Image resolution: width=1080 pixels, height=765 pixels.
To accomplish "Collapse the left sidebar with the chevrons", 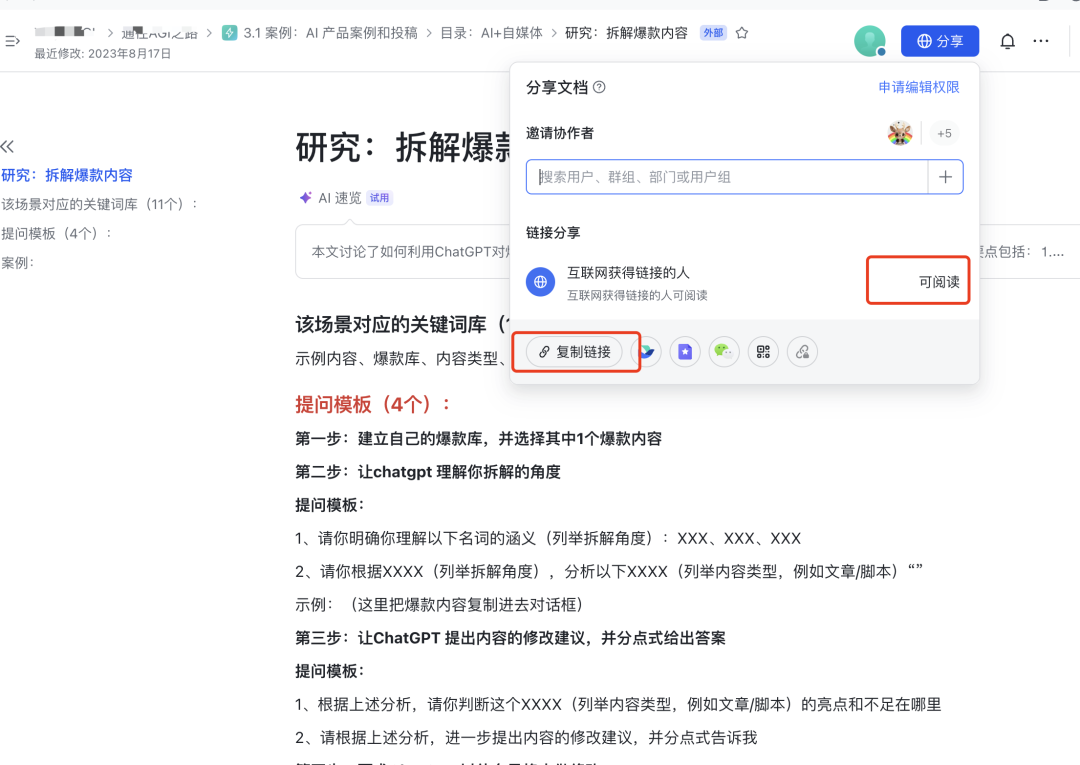I will (8, 146).
